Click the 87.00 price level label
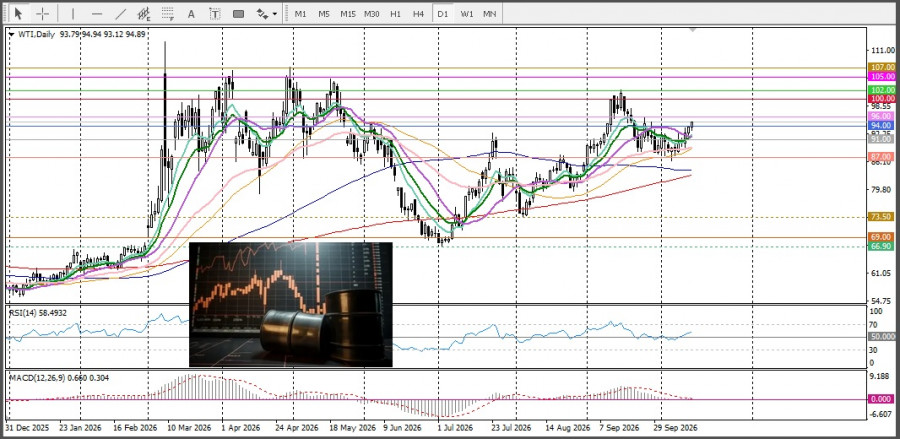This screenshot has width=900, height=439. point(881,157)
